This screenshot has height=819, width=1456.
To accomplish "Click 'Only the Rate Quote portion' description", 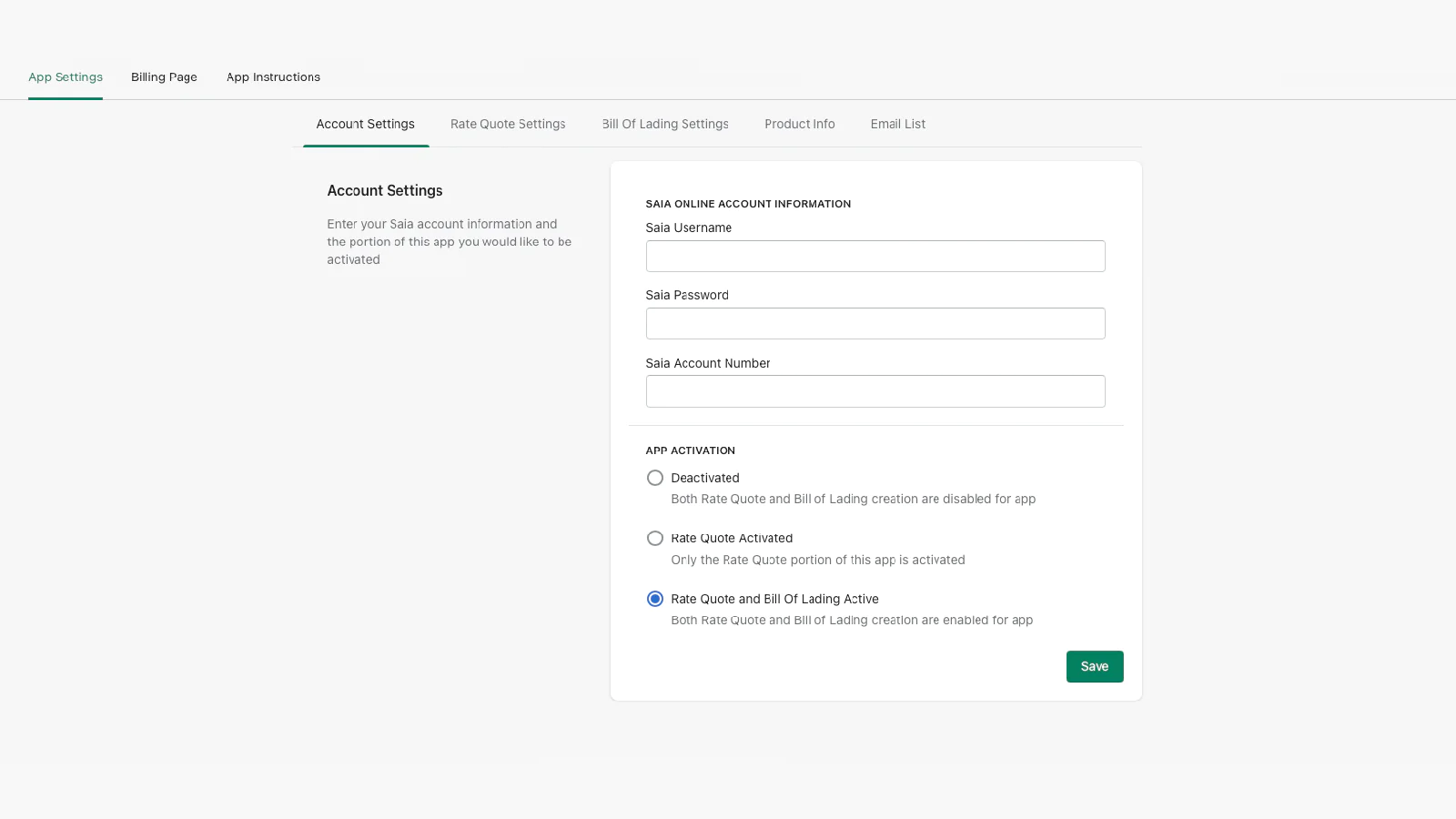I will tap(818, 561).
